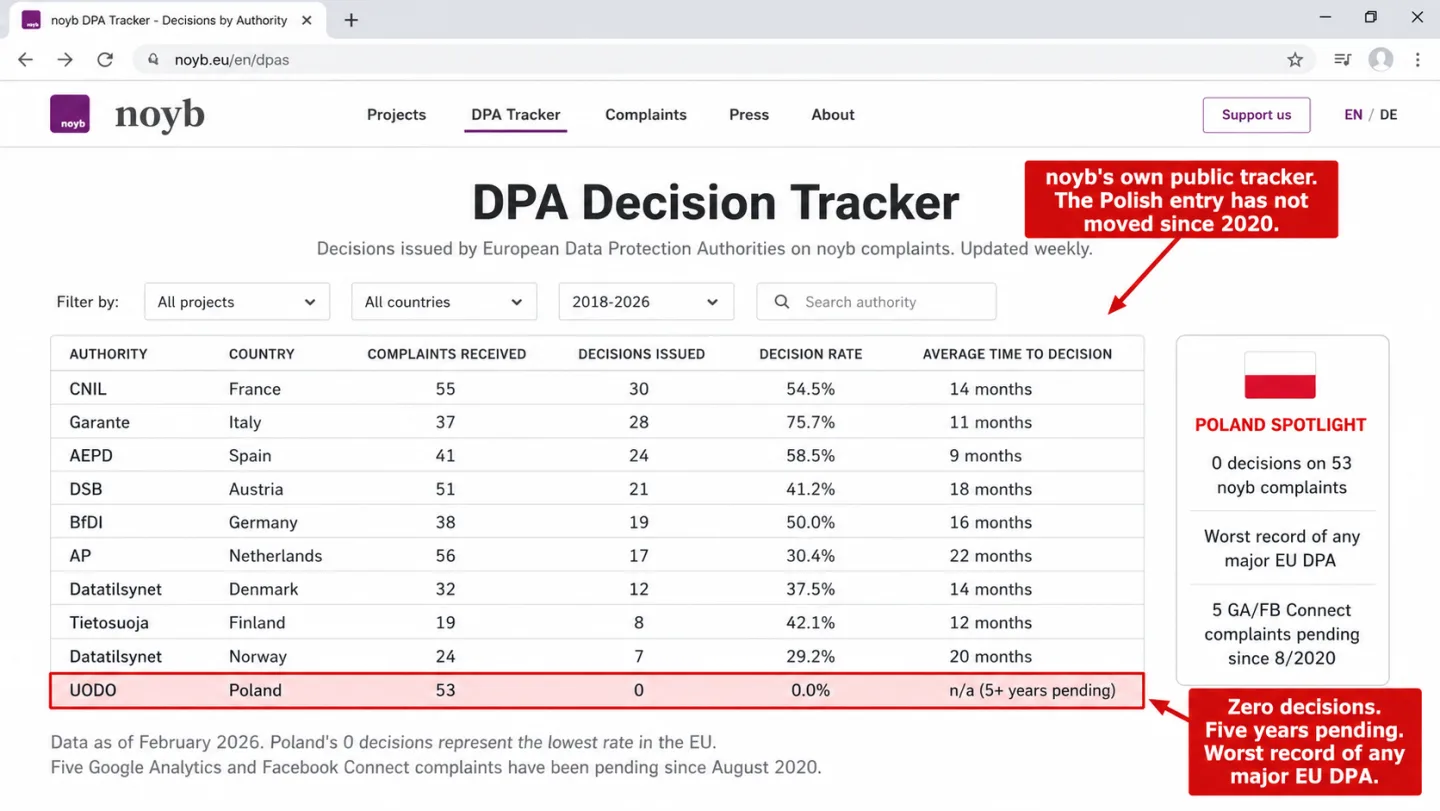Open the Projects menu item
1440x811 pixels.
[396, 115]
